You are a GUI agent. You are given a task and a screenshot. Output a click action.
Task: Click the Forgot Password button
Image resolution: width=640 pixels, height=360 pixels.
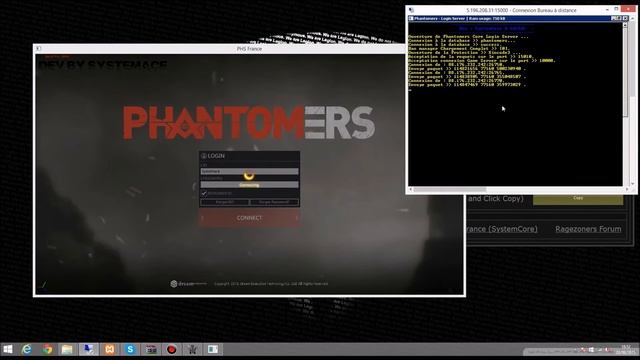pos(274,202)
